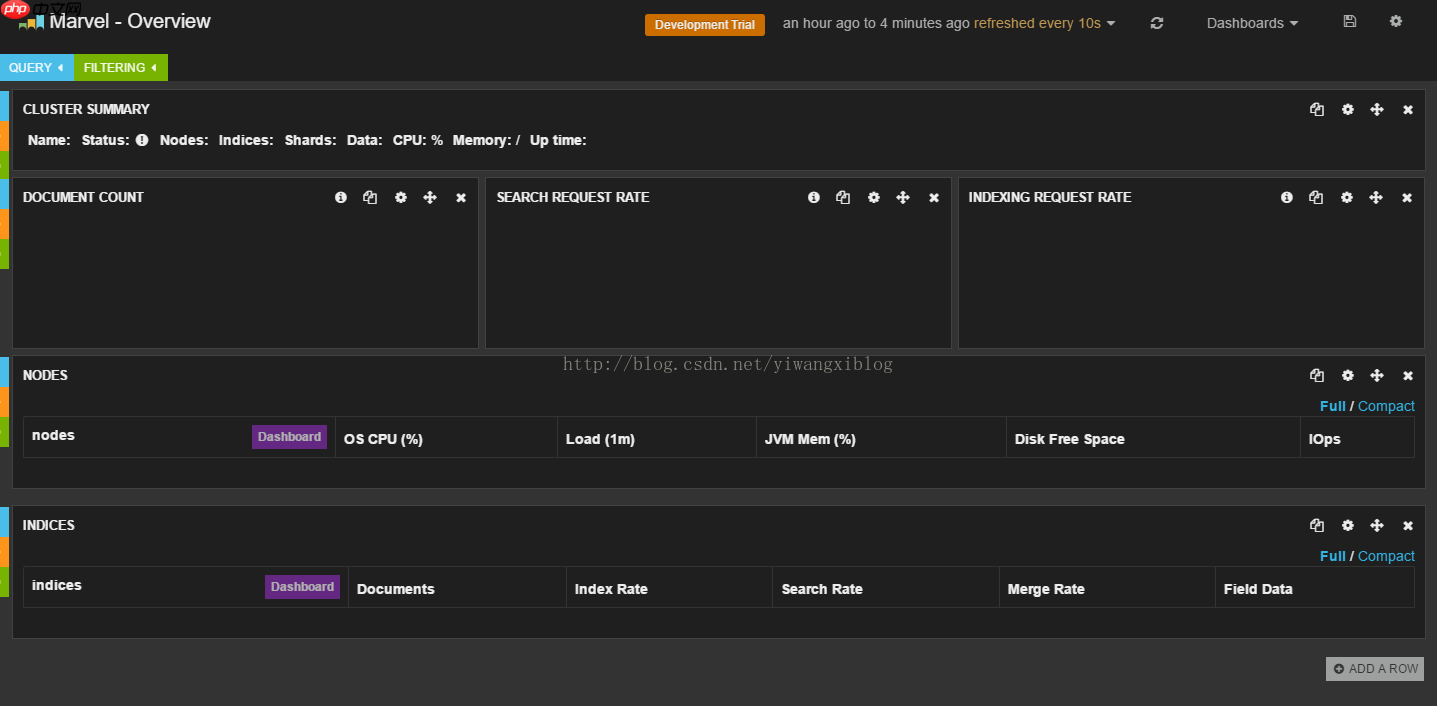Image resolution: width=1437 pixels, height=706 pixels.
Task: Click the orange row handle beside Cluster Summary
Action: [4, 136]
